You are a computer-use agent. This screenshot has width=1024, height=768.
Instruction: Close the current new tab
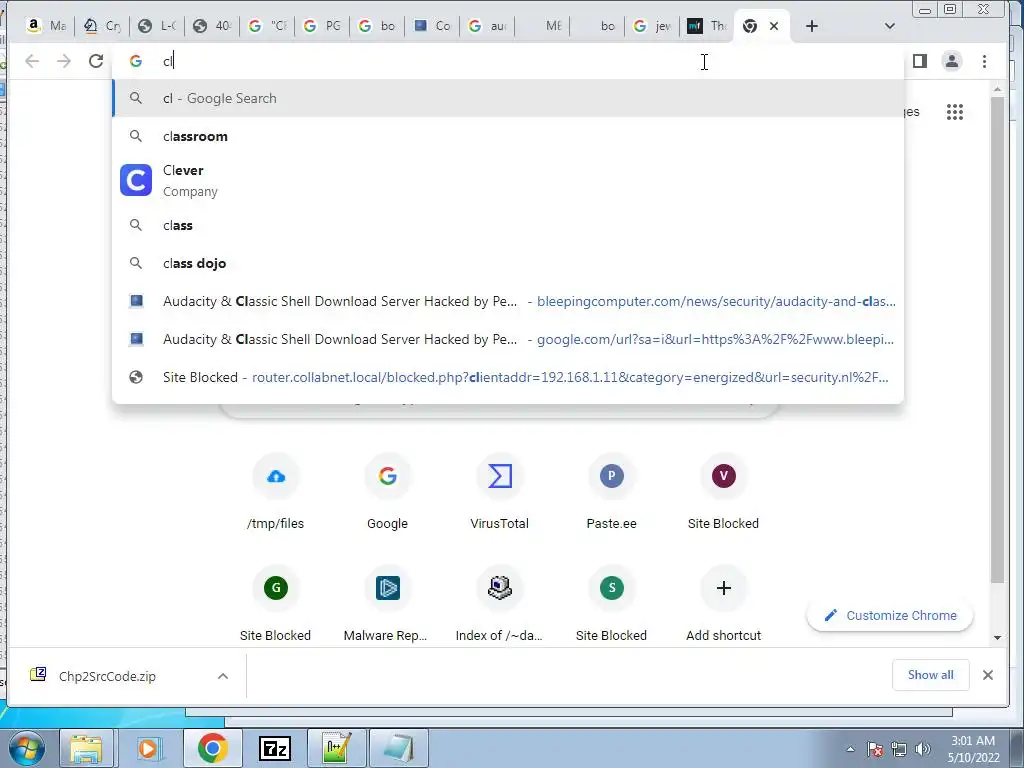click(774, 26)
